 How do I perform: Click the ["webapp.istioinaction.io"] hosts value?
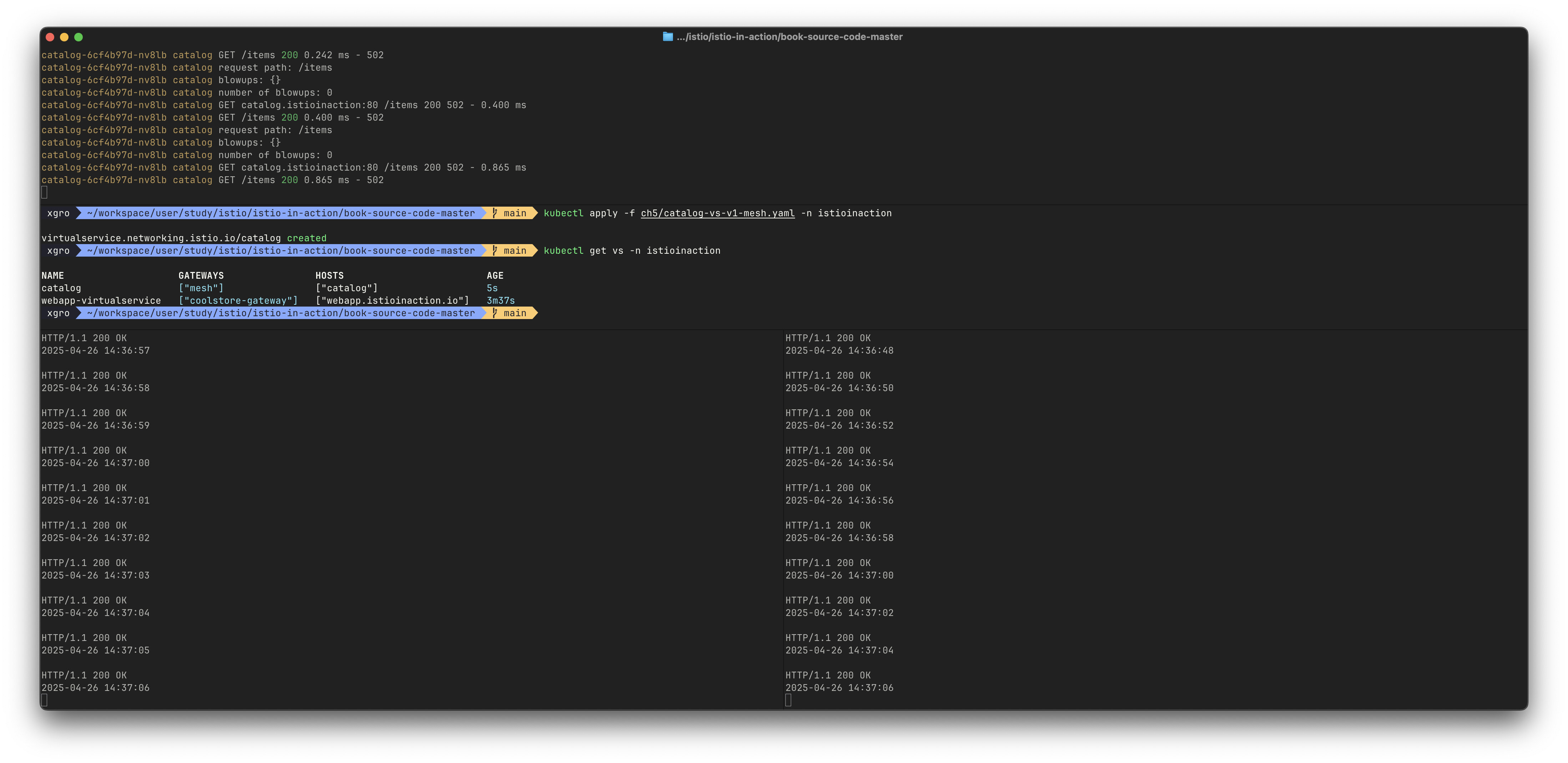[392, 300]
